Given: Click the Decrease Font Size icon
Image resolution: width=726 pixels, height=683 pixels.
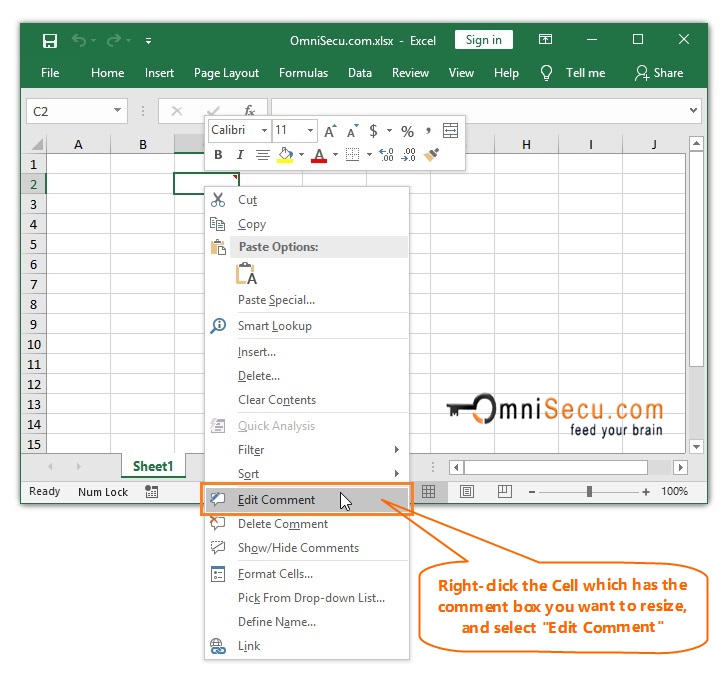Looking at the screenshot, I should pyautogui.click(x=352, y=132).
